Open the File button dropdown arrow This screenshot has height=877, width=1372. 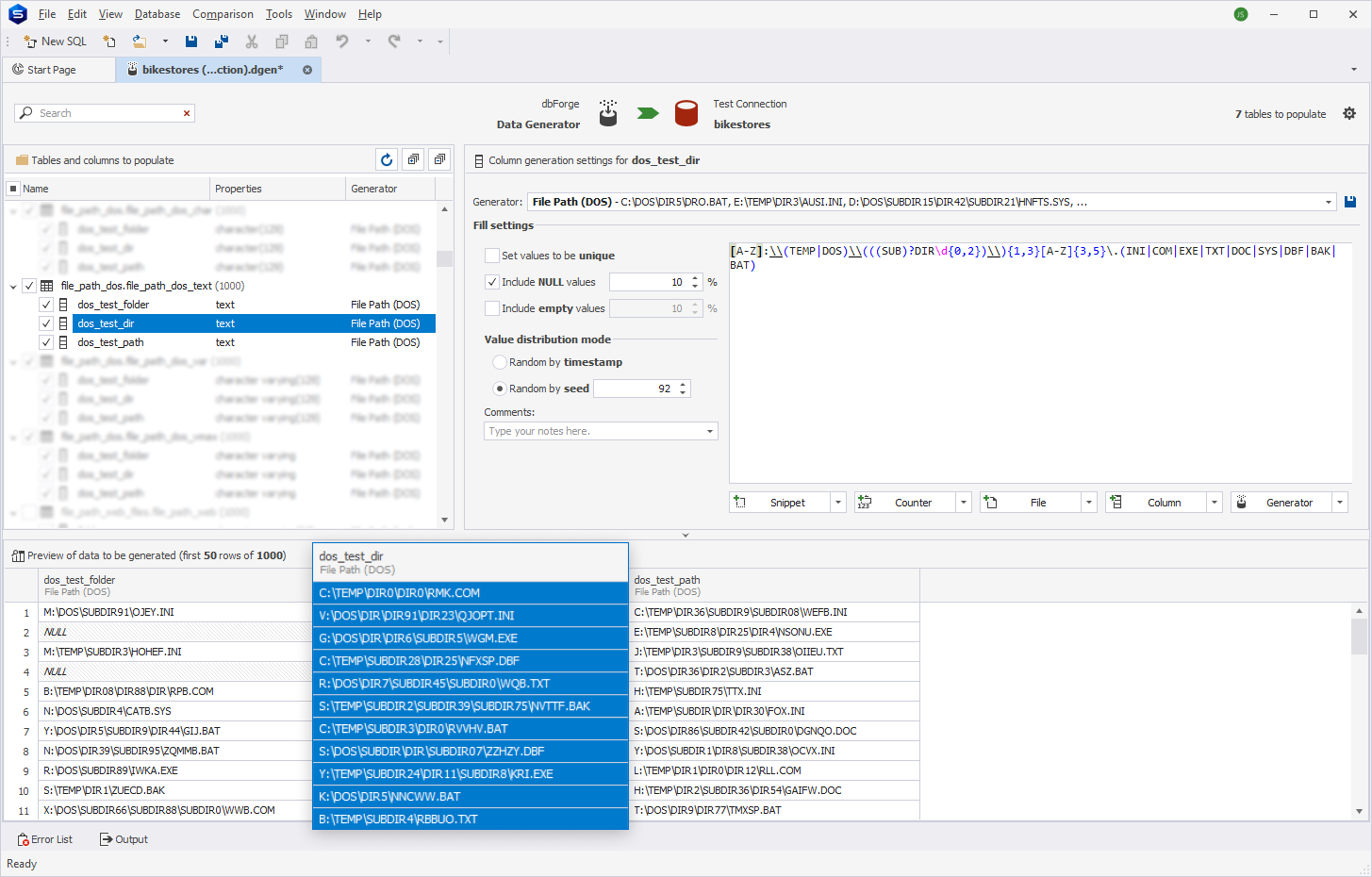pos(1089,503)
